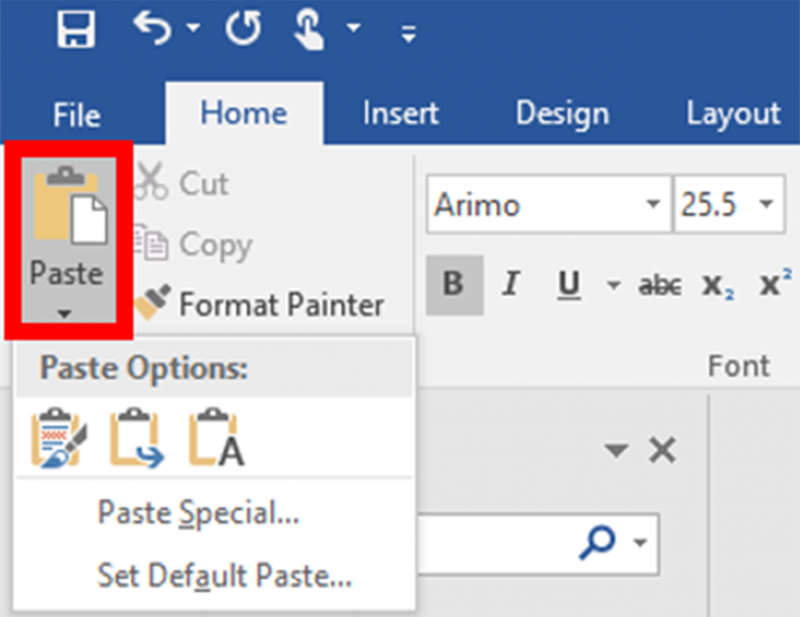Expand the Paste button dropdown arrow

point(65,314)
